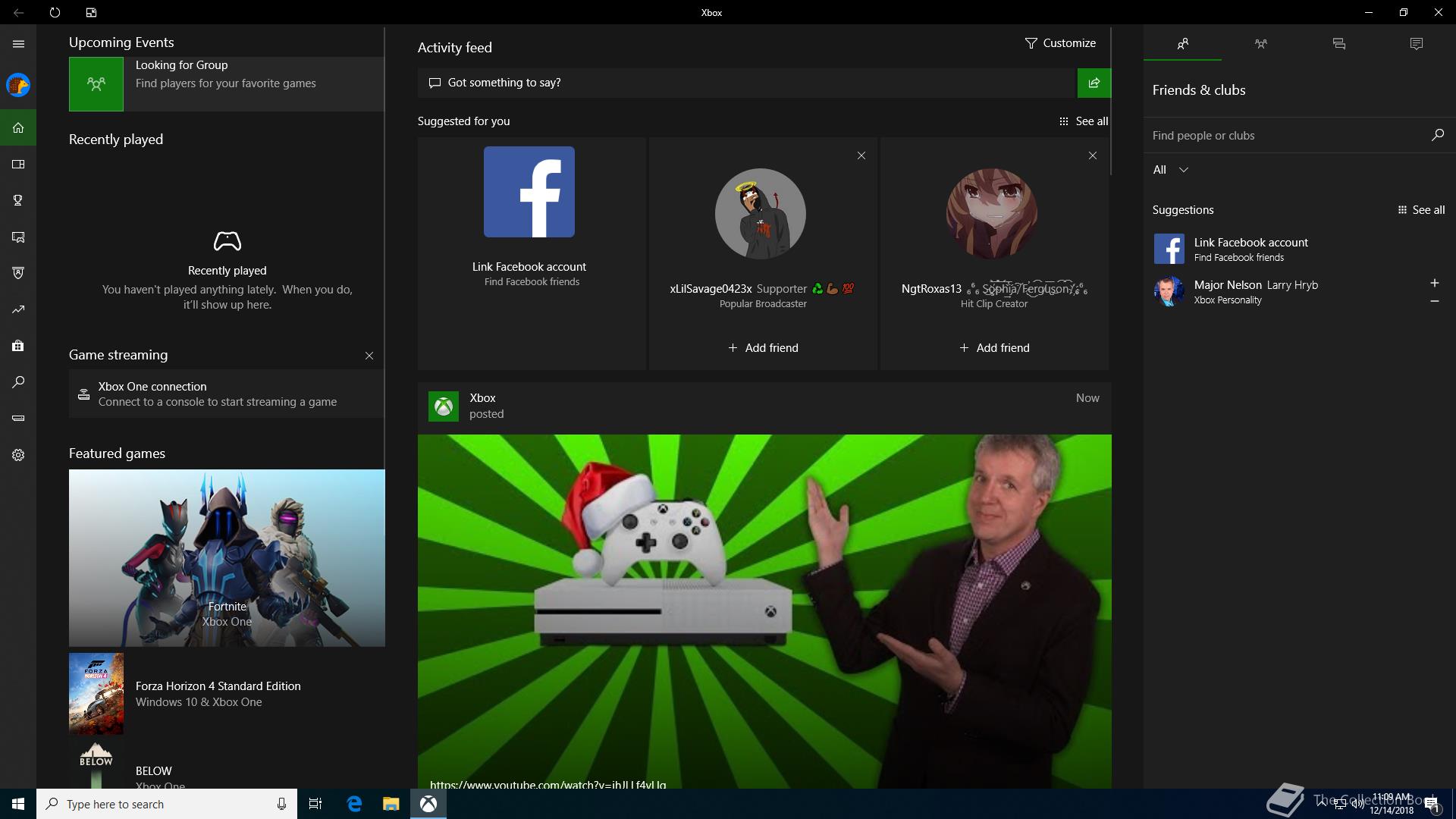Open Microsoft Store bag icon
Image resolution: width=1456 pixels, height=819 pixels.
[18, 346]
